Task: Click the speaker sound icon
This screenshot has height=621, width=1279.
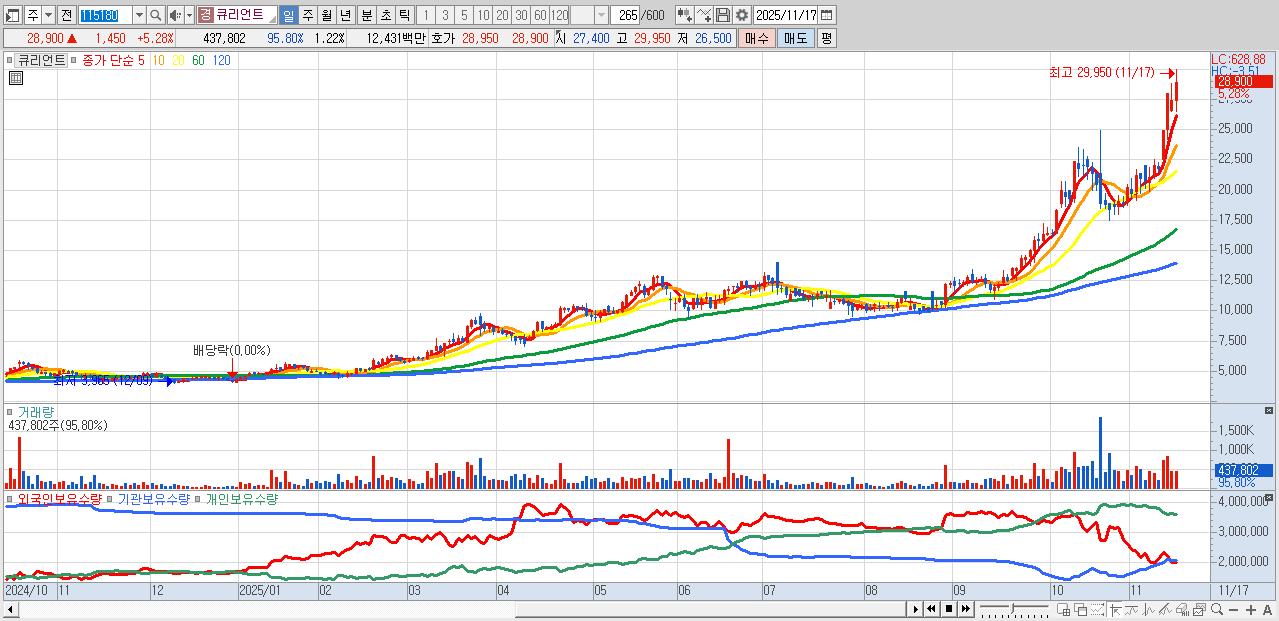Action: (175, 15)
